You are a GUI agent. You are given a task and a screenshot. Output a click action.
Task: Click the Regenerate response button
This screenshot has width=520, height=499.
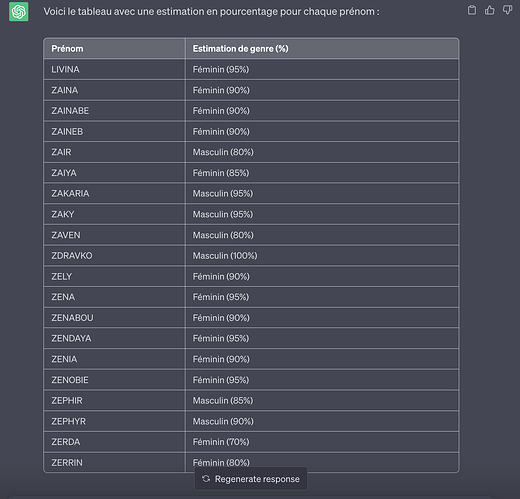[251, 479]
